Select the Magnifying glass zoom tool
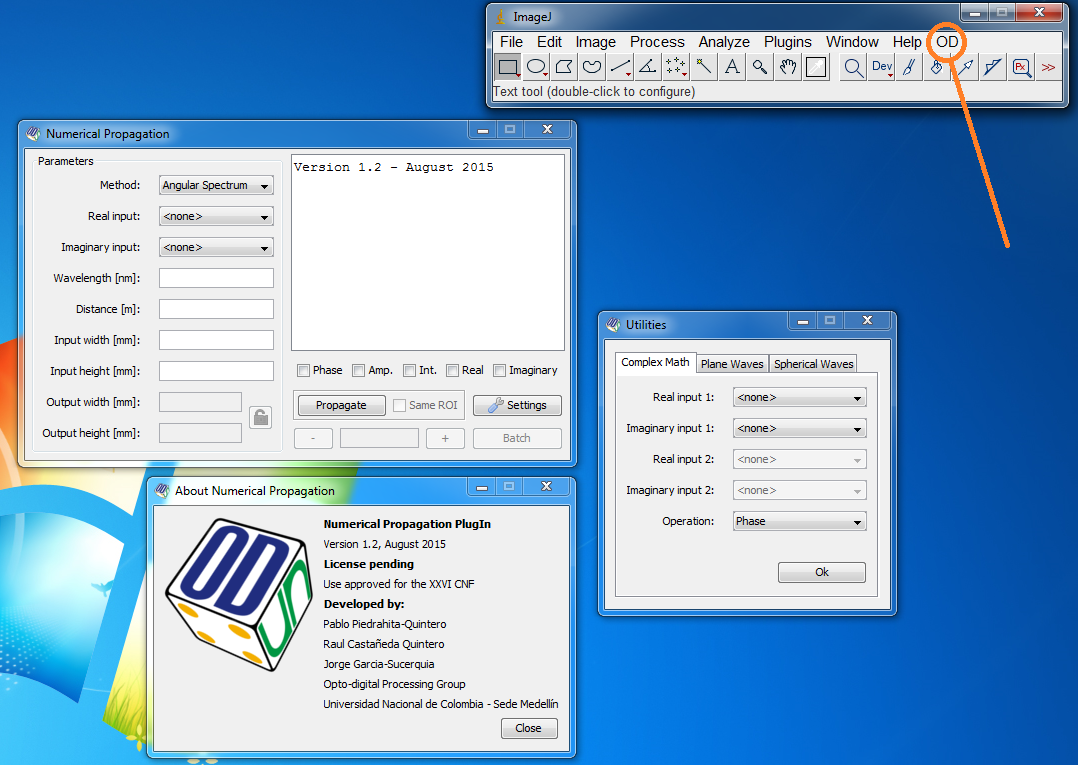This screenshot has height=765, width=1078. [760, 67]
